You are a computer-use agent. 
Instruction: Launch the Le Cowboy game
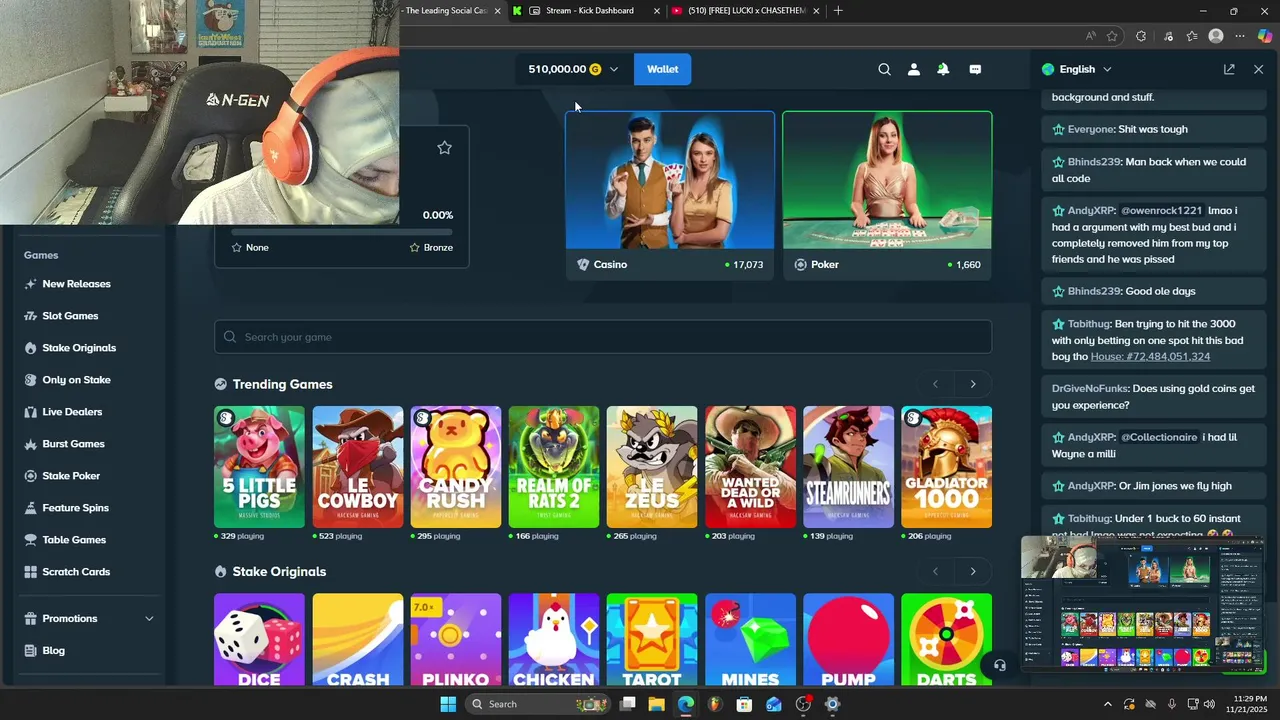357,467
